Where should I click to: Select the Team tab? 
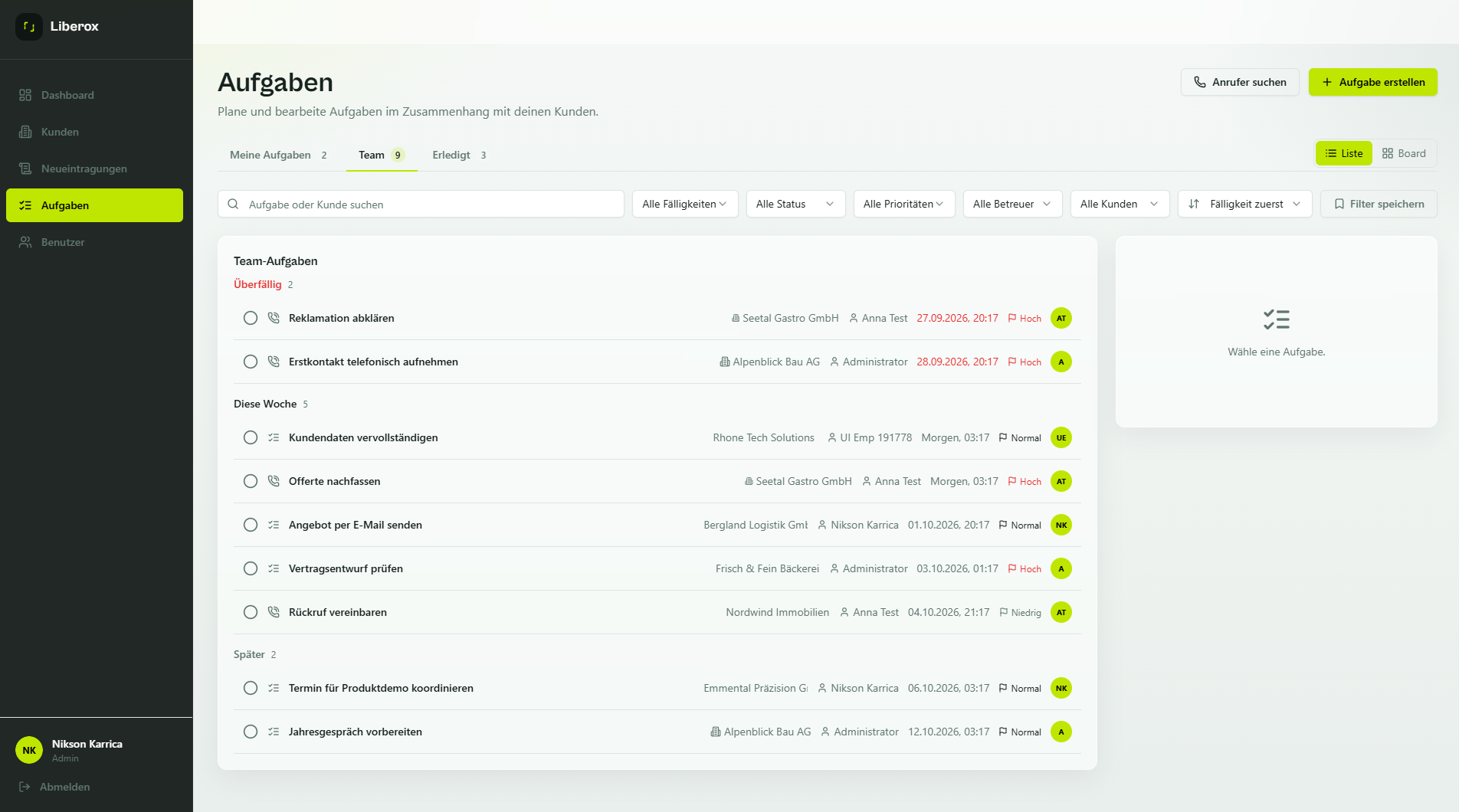[x=382, y=155]
